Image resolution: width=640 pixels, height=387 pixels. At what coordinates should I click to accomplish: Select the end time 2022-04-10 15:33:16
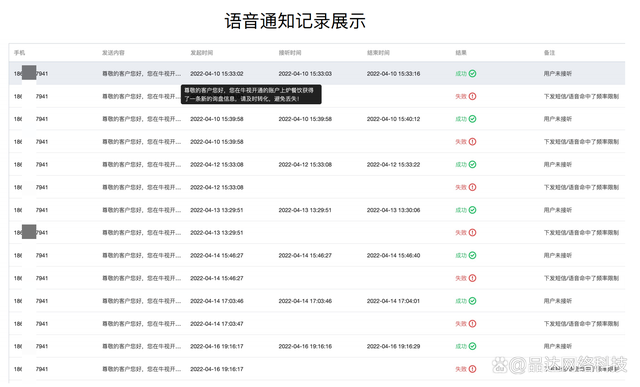(x=393, y=74)
